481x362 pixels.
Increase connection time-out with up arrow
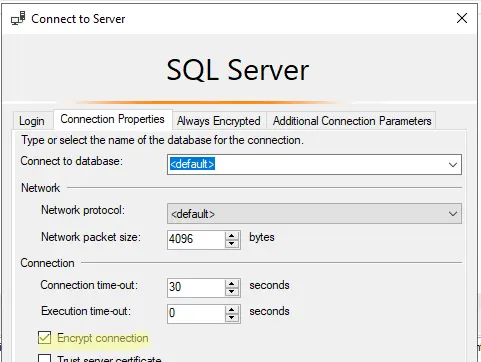tap(232, 284)
